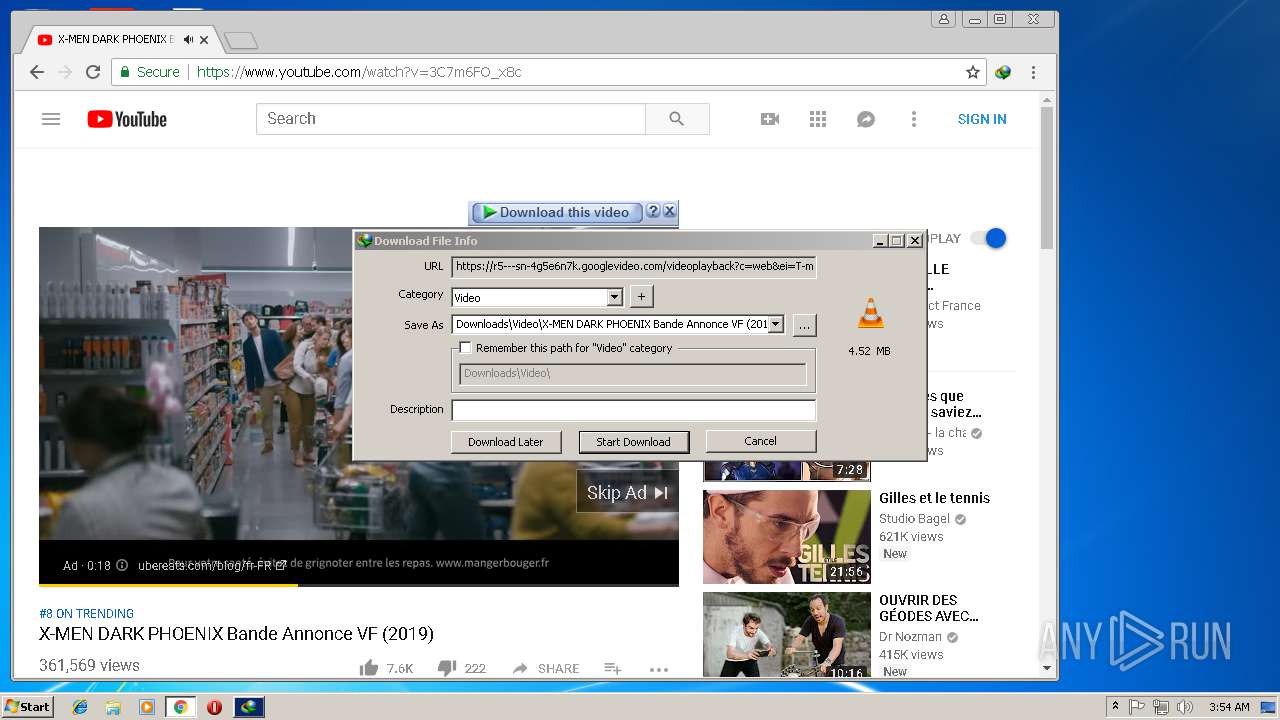Image resolution: width=1280 pixels, height=720 pixels.
Task: Open ad link ubereats.com/blog/fr-FR
Action: (x=212, y=565)
